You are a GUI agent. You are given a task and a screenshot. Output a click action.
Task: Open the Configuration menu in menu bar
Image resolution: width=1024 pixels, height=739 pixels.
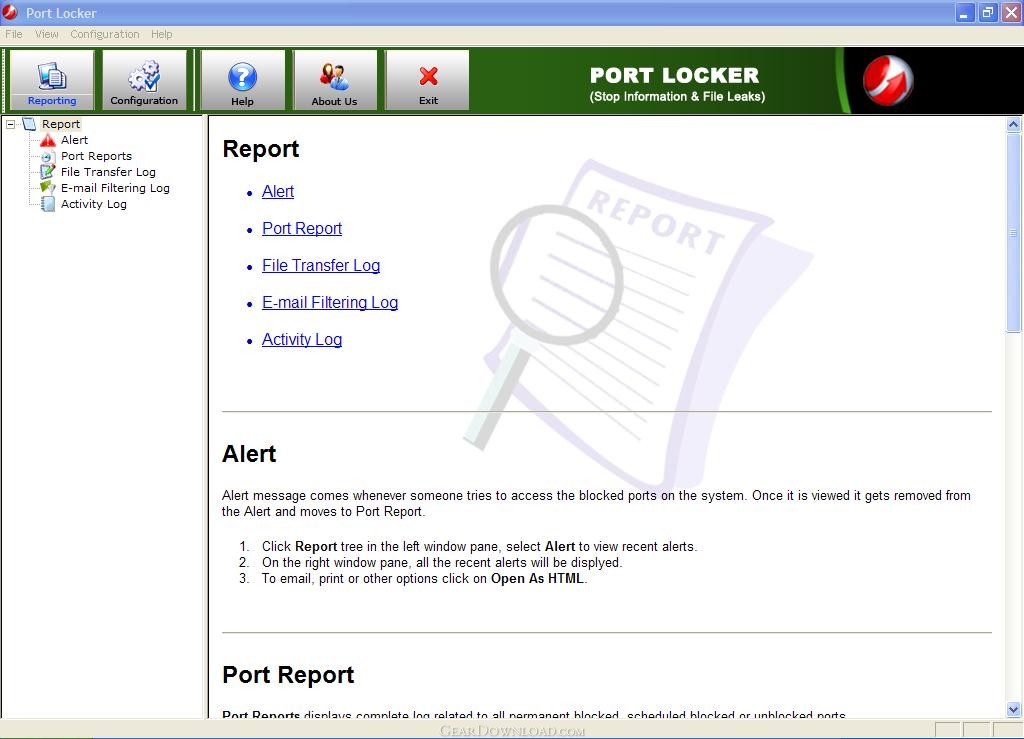tap(104, 34)
